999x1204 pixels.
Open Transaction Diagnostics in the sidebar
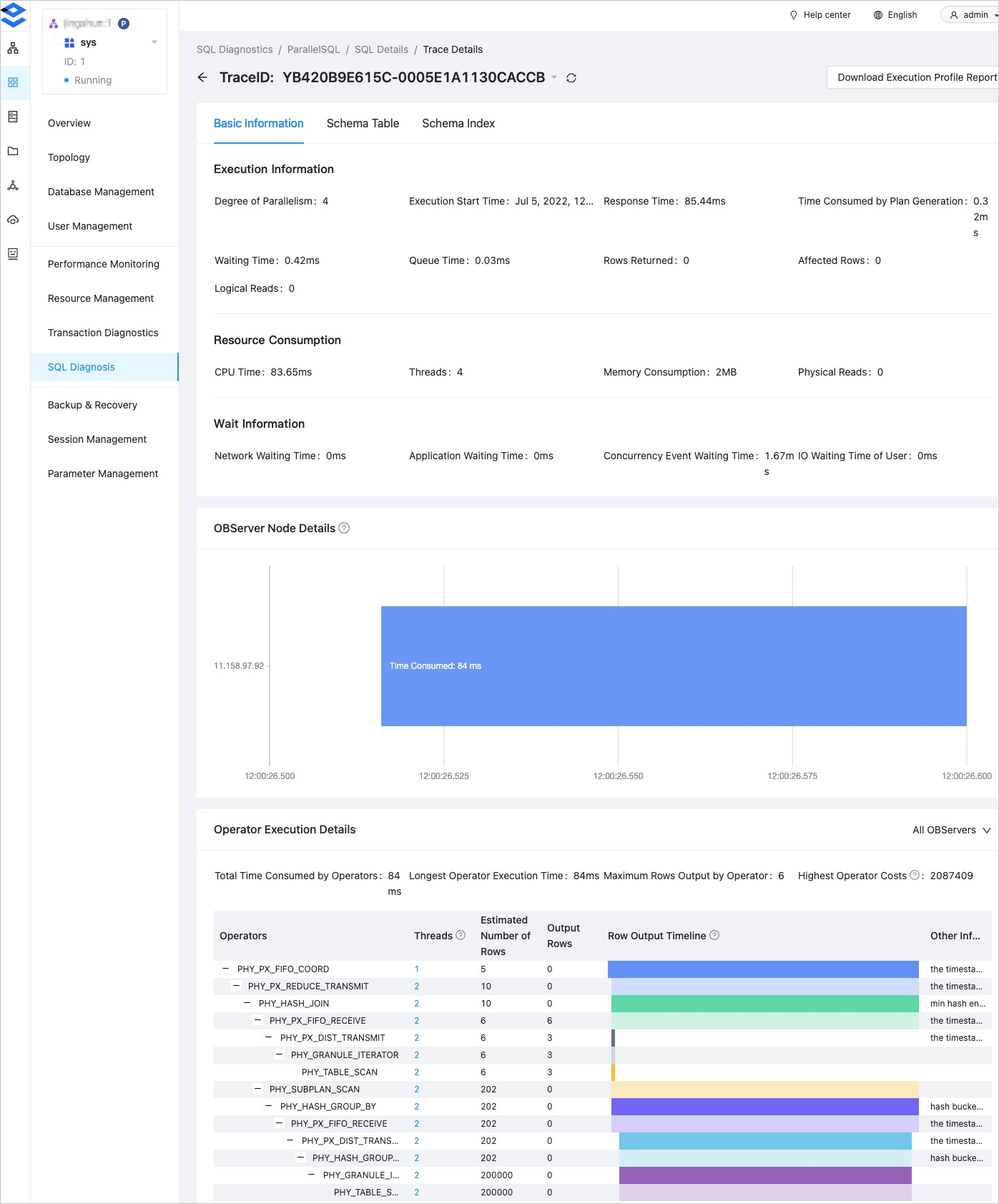pyautogui.click(x=104, y=333)
